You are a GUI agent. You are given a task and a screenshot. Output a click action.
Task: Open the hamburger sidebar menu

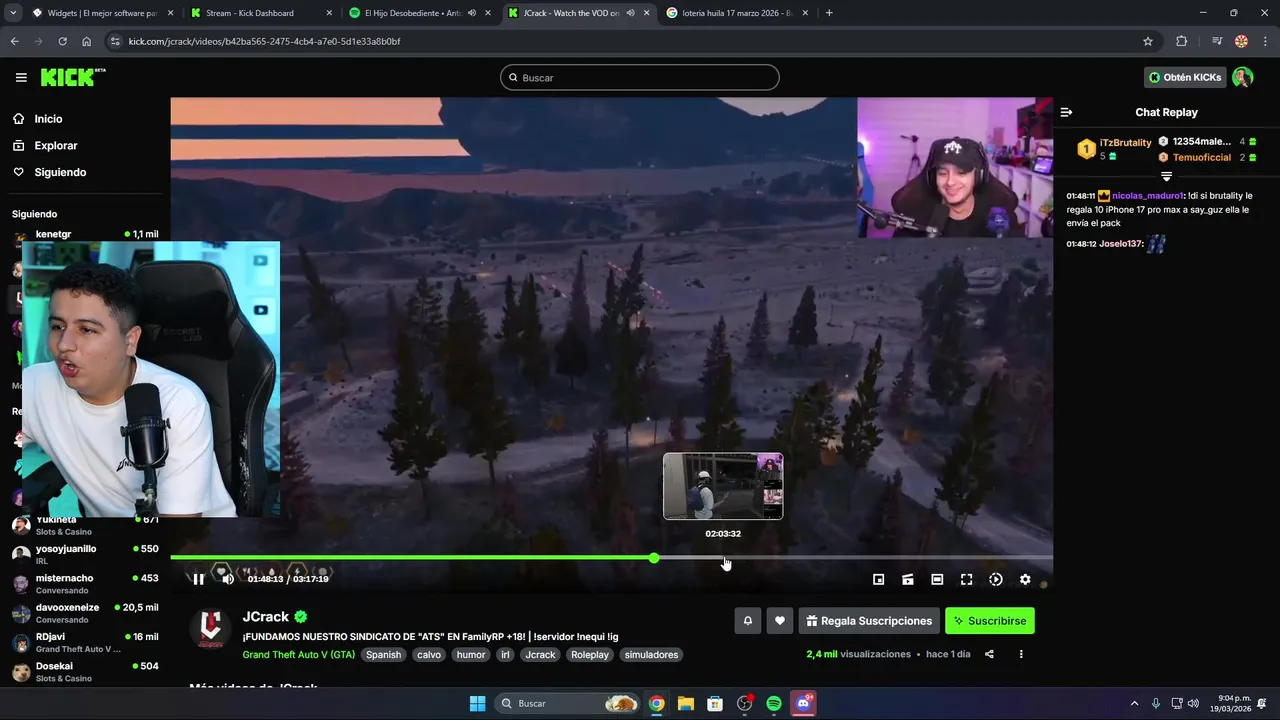21,77
